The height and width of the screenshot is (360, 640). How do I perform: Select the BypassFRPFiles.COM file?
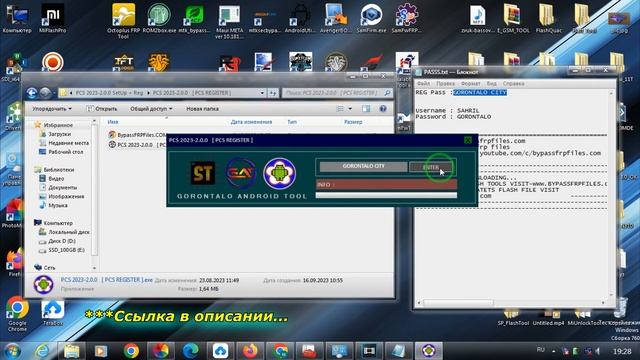(x=137, y=135)
